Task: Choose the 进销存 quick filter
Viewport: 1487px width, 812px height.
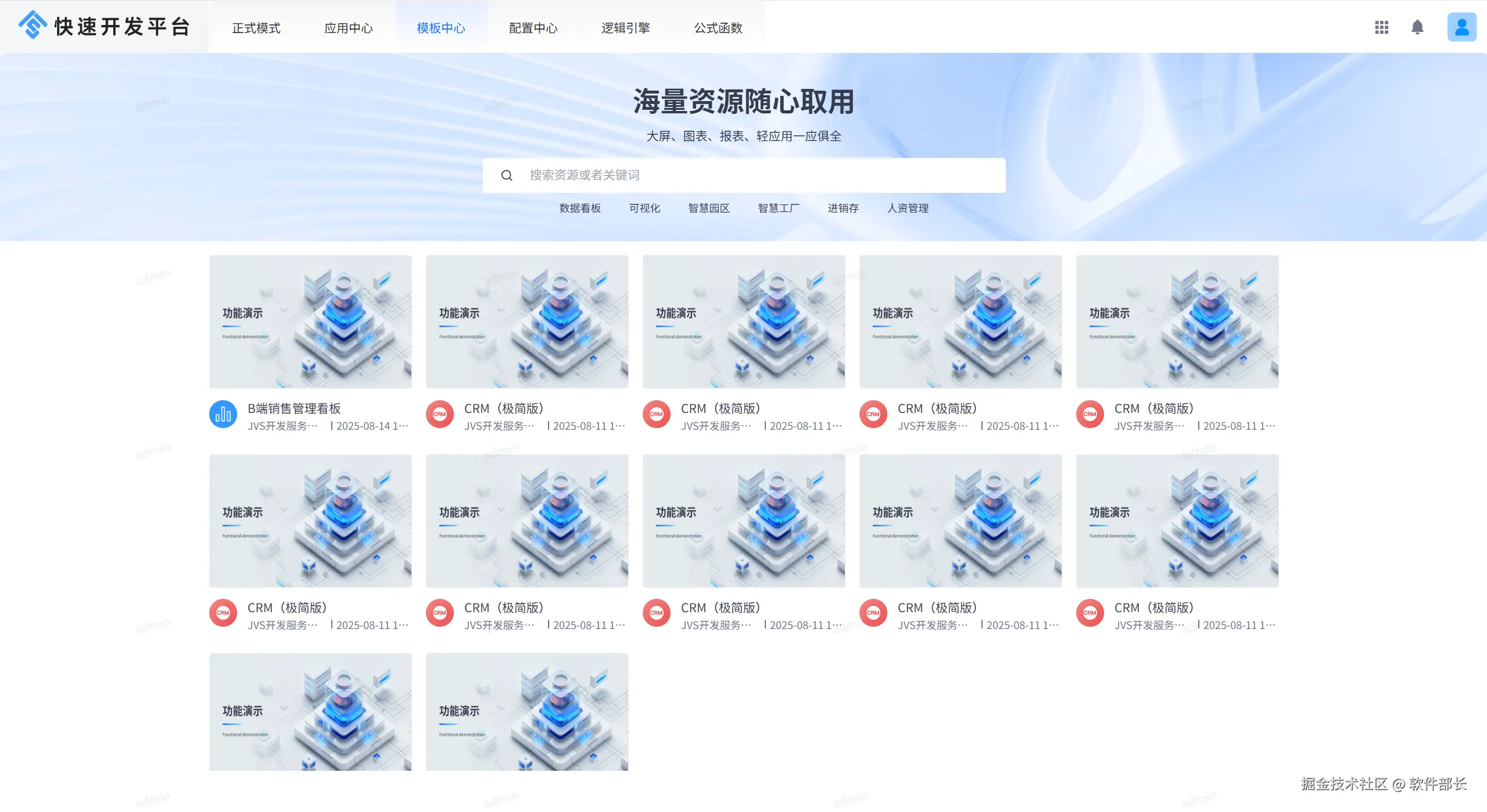Action: (843, 208)
